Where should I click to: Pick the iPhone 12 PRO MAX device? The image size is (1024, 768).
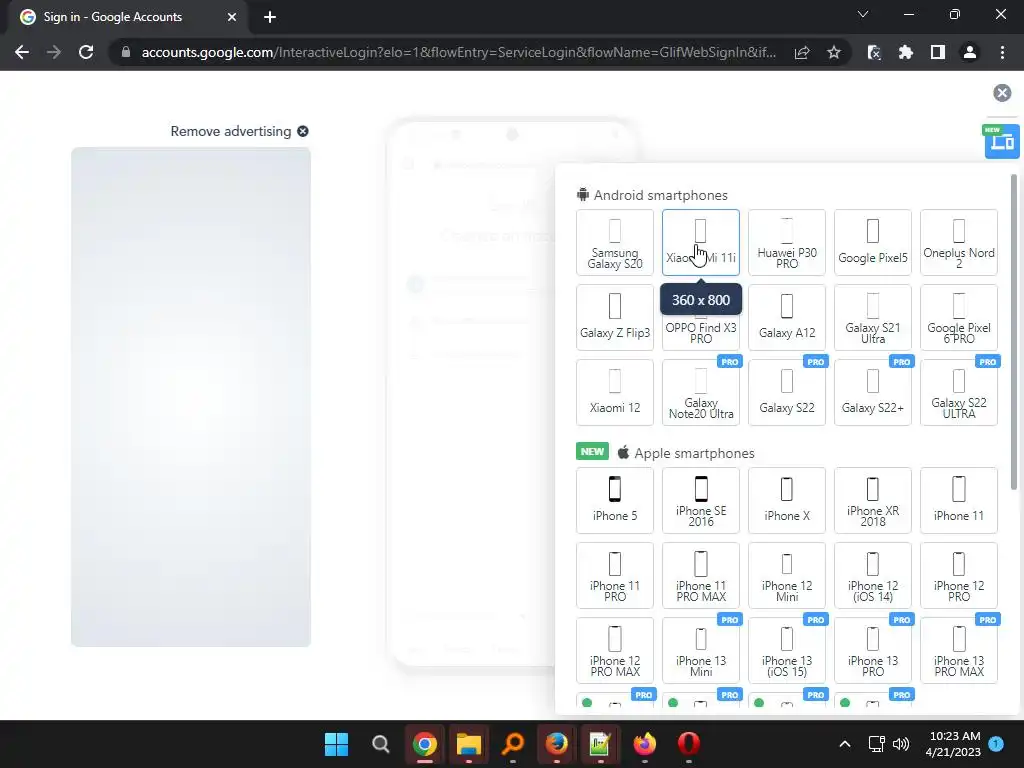click(615, 650)
